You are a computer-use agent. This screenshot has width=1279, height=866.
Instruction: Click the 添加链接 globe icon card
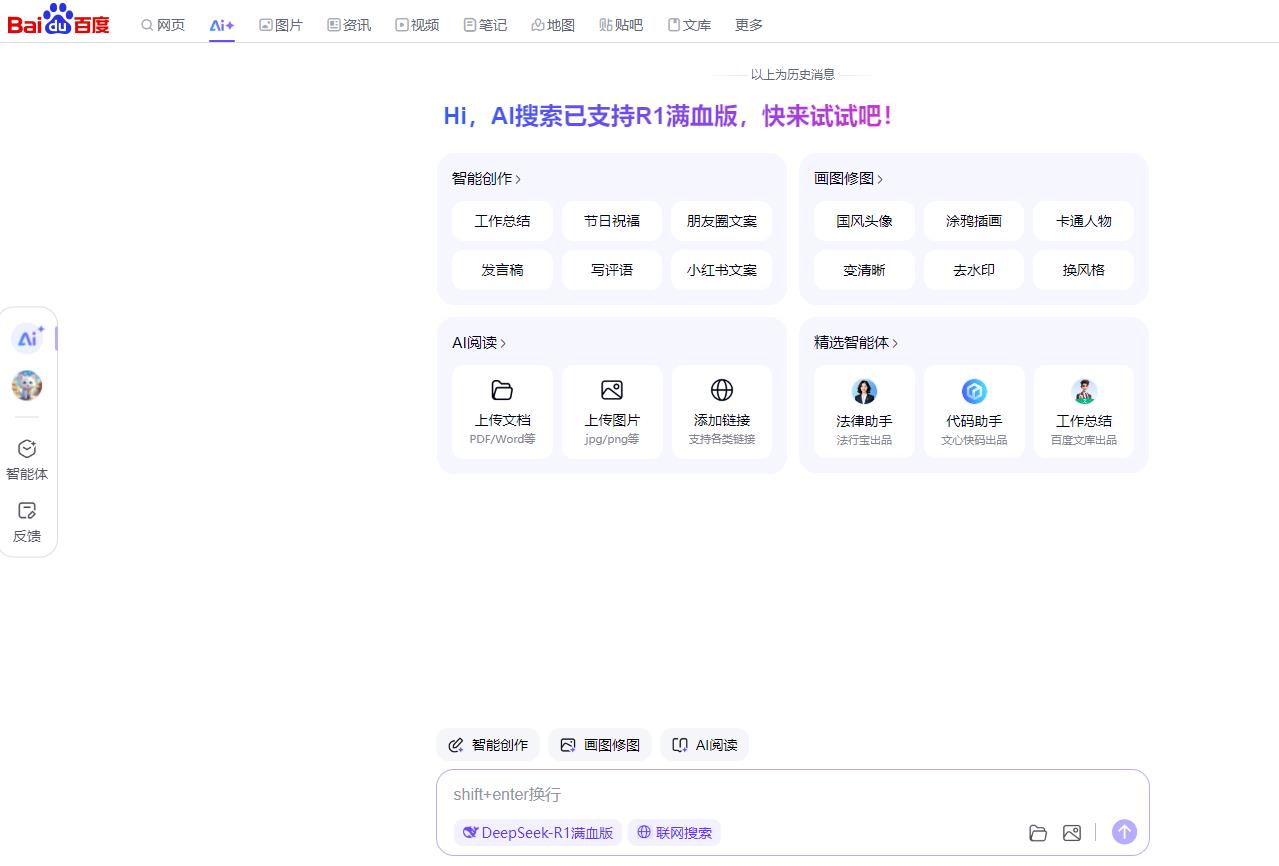click(722, 412)
